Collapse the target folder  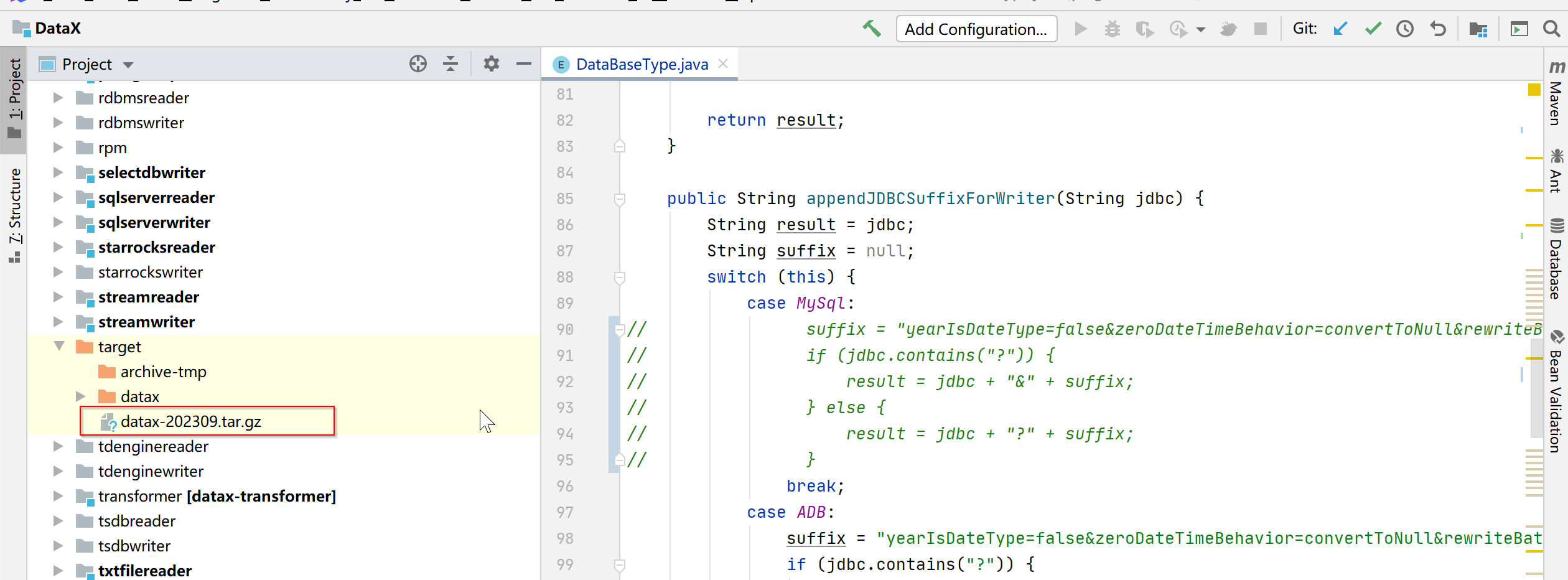[x=59, y=347]
